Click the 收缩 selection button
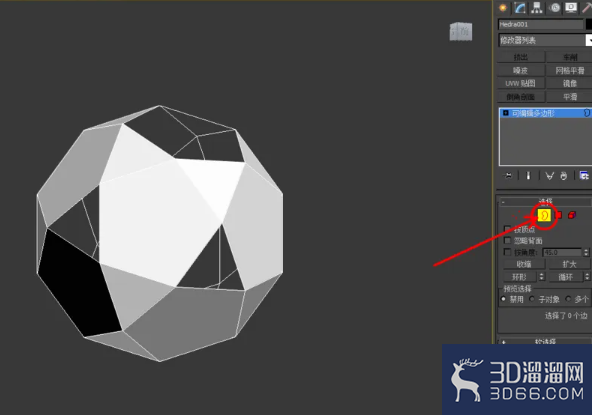 524,264
